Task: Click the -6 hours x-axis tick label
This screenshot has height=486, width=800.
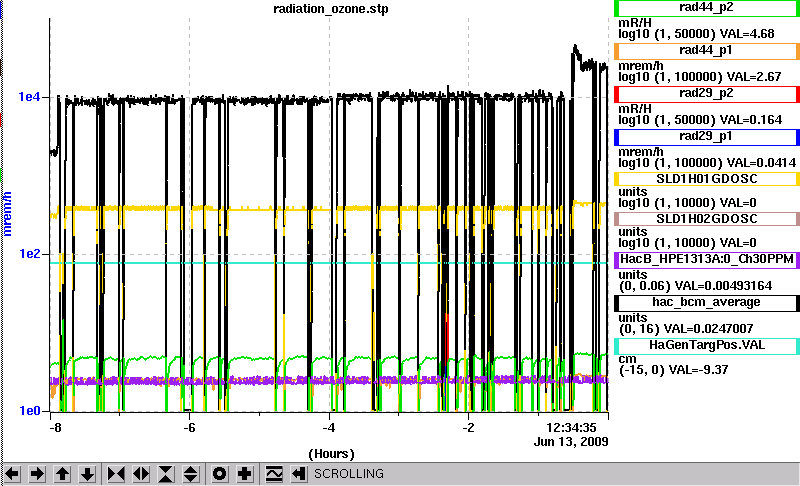Action: [189, 428]
